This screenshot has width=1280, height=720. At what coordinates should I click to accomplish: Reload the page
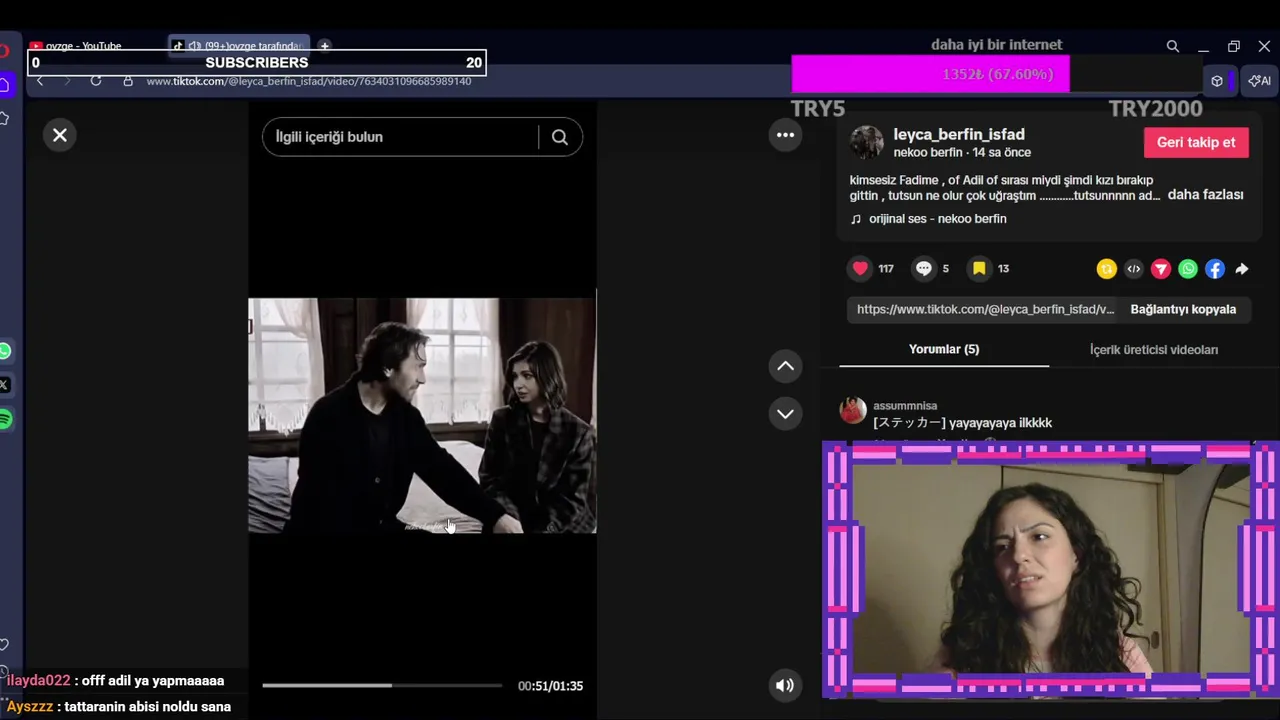tap(96, 81)
